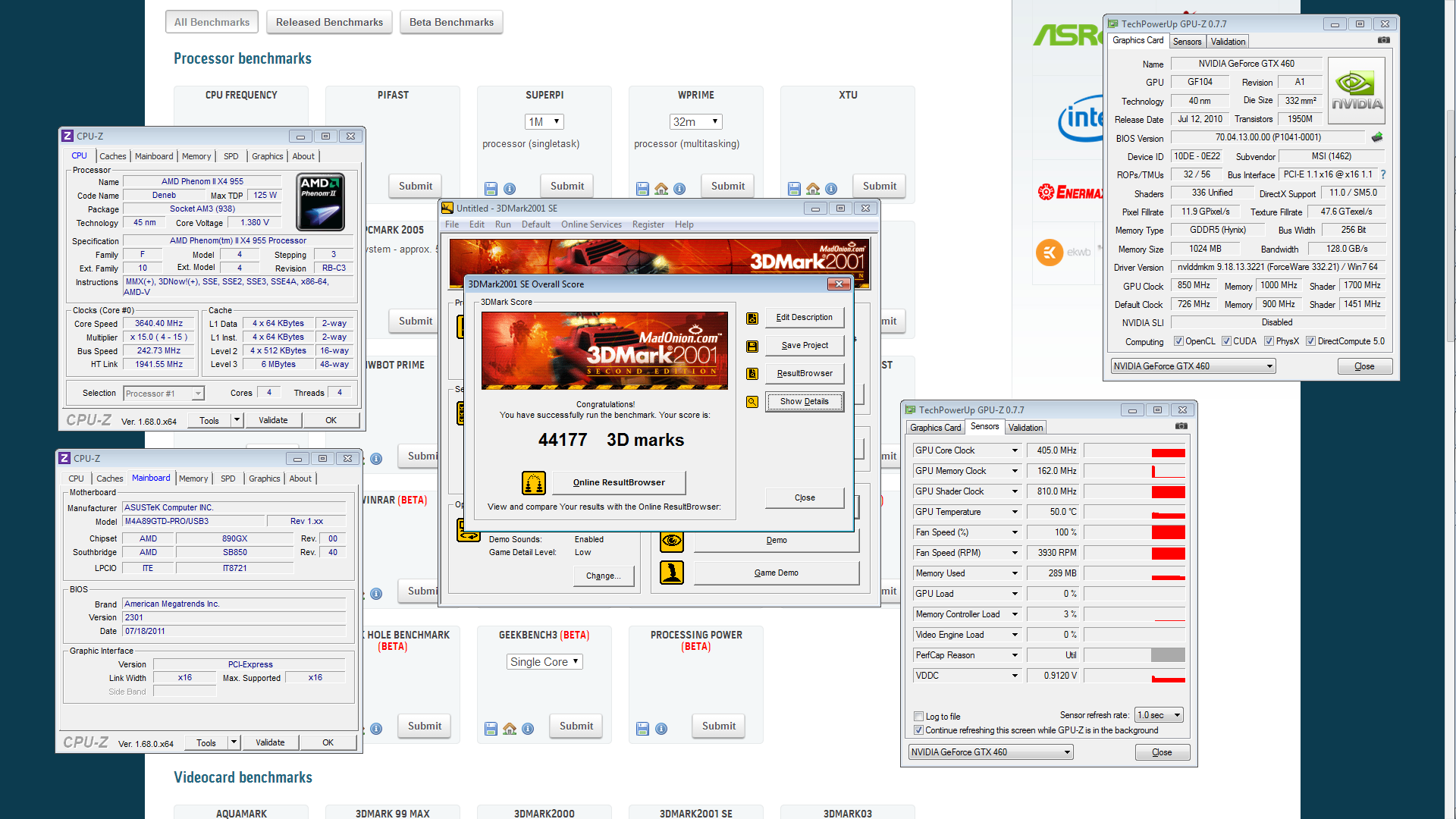Click camera screenshot icon in Sensors GPU-Z
Image resolution: width=1456 pixels, height=819 pixels.
(1181, 426)
